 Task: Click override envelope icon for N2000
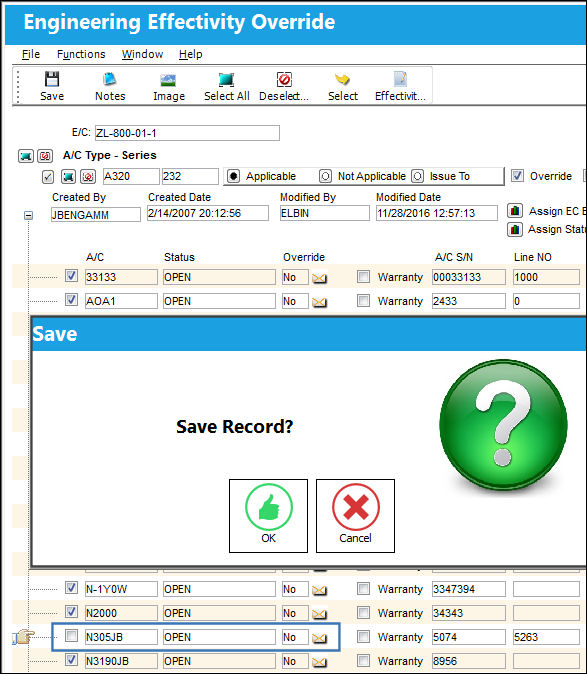click(x=319, y=614)
